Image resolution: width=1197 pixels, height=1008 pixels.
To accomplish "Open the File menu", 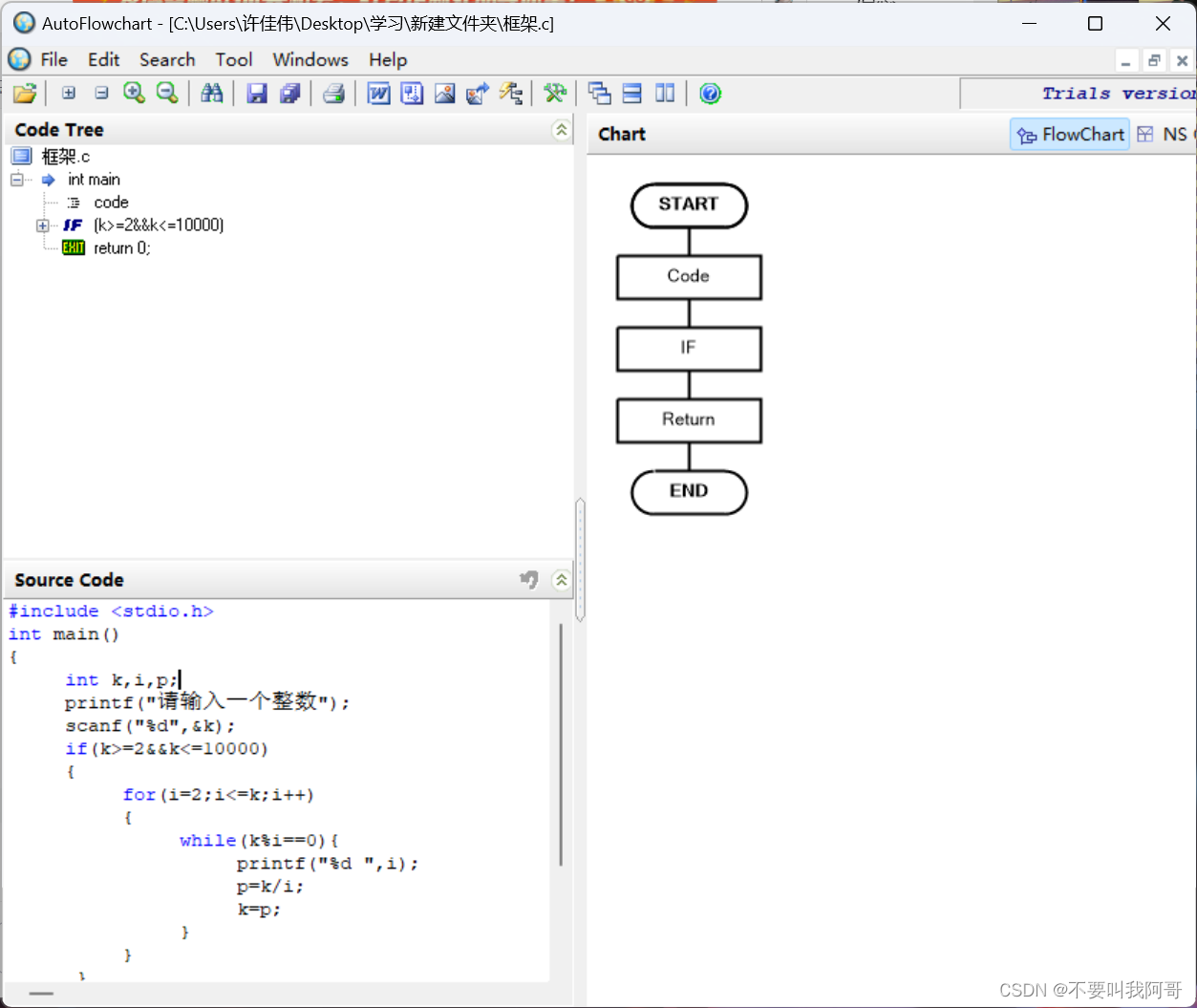I will coord(54,59).
